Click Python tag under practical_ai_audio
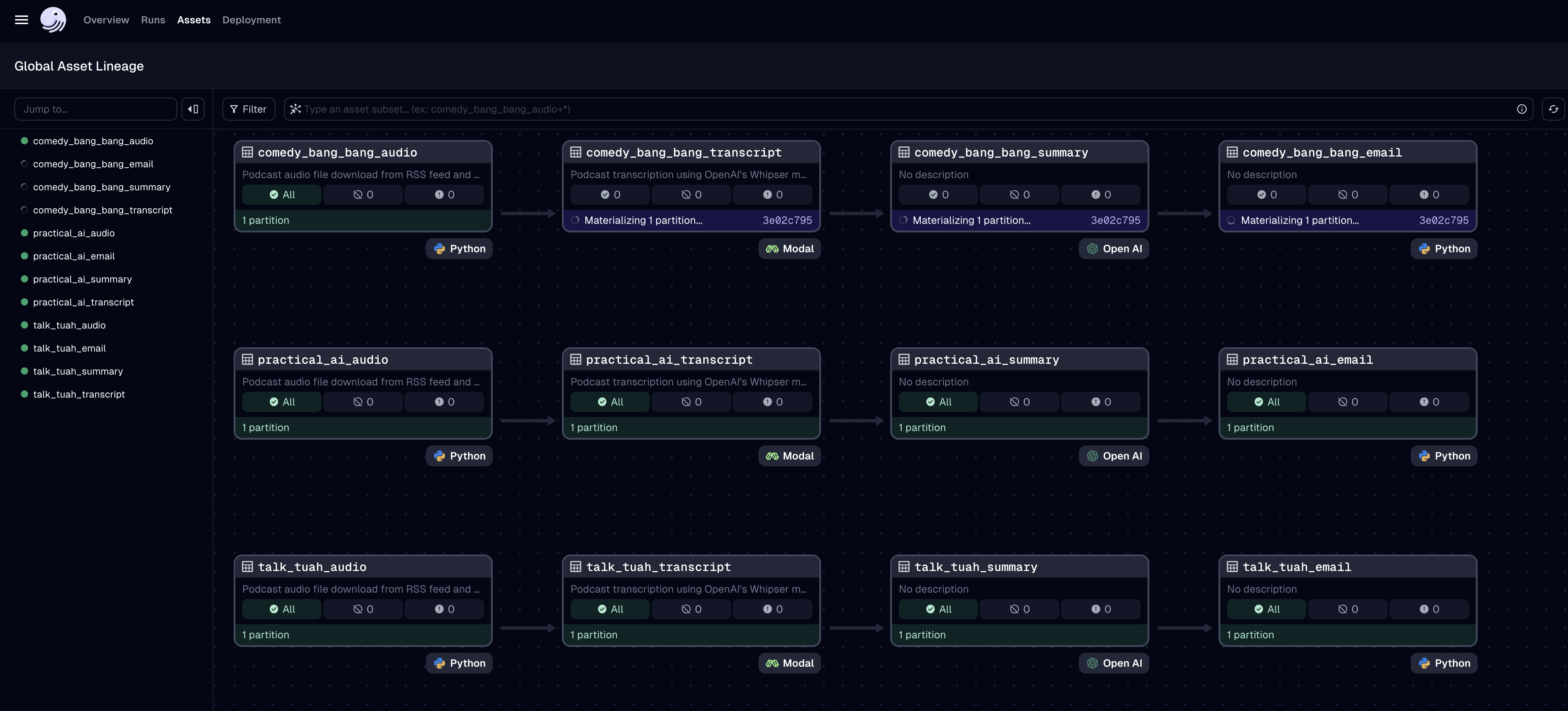Image resolution: width=1568 pixels, height=711 pixels. click(x=459, y=456)
